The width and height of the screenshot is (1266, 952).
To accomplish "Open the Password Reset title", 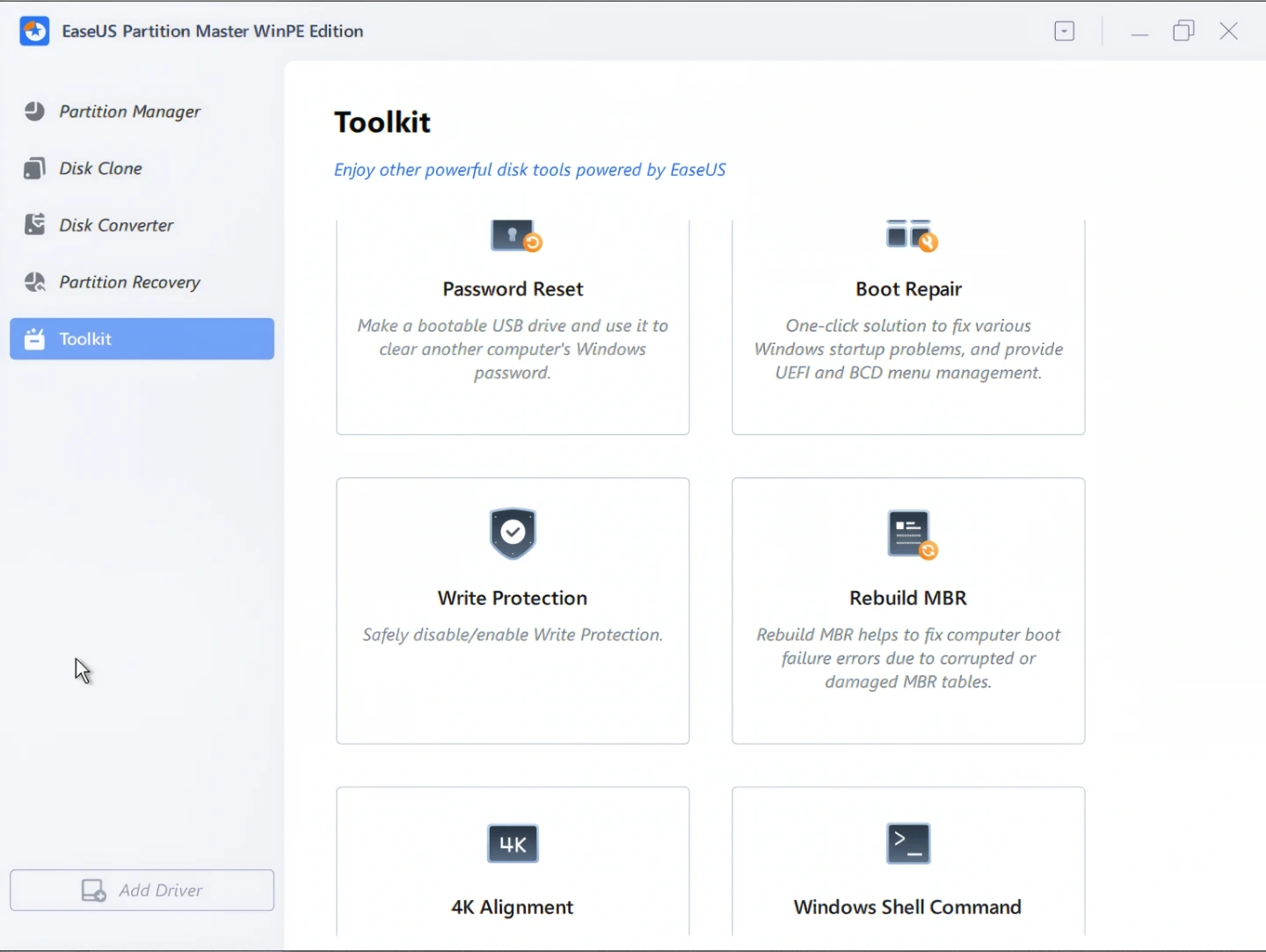I will (x=513, y=289).
